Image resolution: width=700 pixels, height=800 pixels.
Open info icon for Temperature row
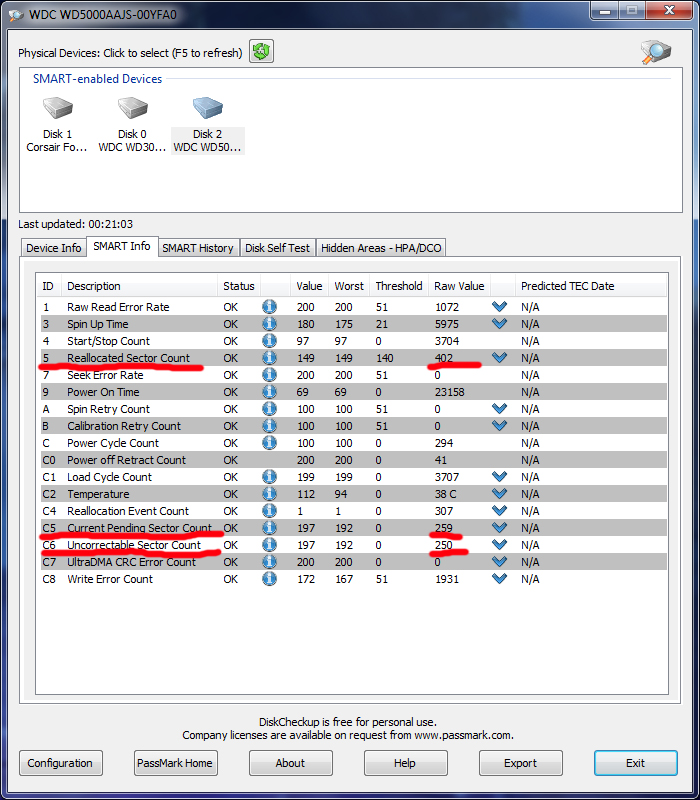coord(269,494)
